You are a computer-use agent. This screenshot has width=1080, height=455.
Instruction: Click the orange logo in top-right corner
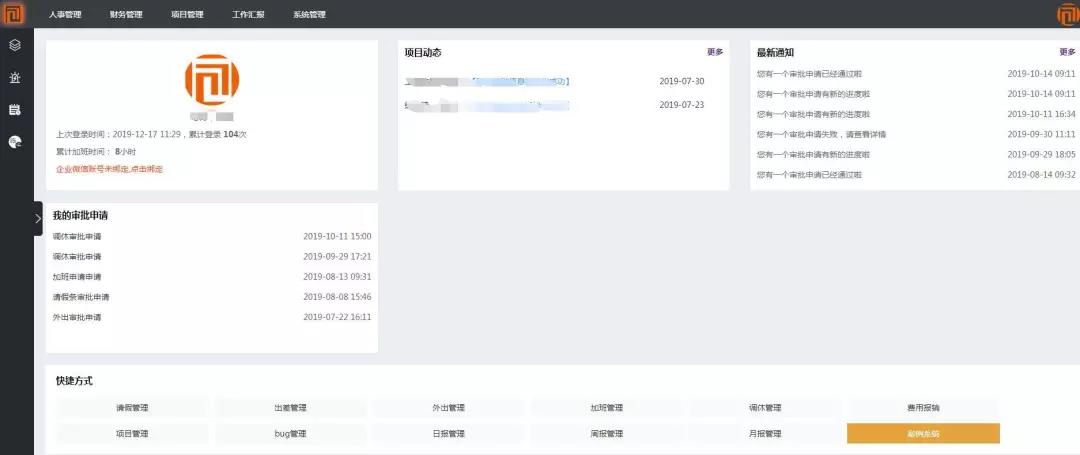(1068, 15)
